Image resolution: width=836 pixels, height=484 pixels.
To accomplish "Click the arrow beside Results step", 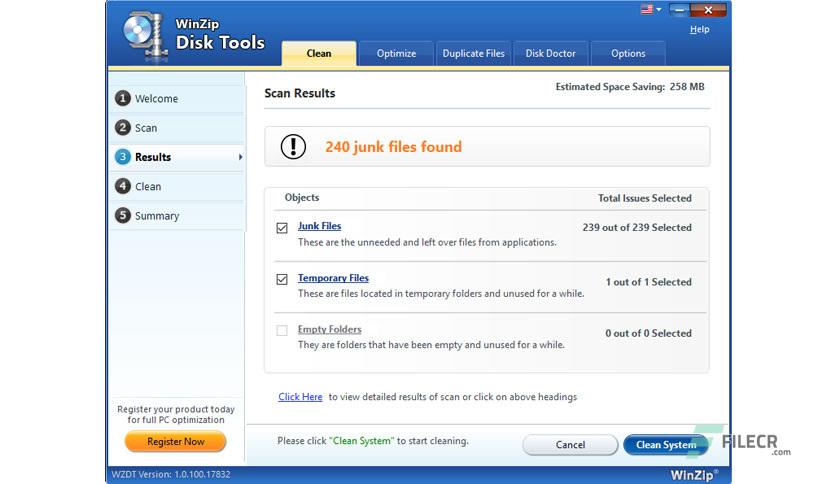I will pyautogui.click(x=240, y=157).
